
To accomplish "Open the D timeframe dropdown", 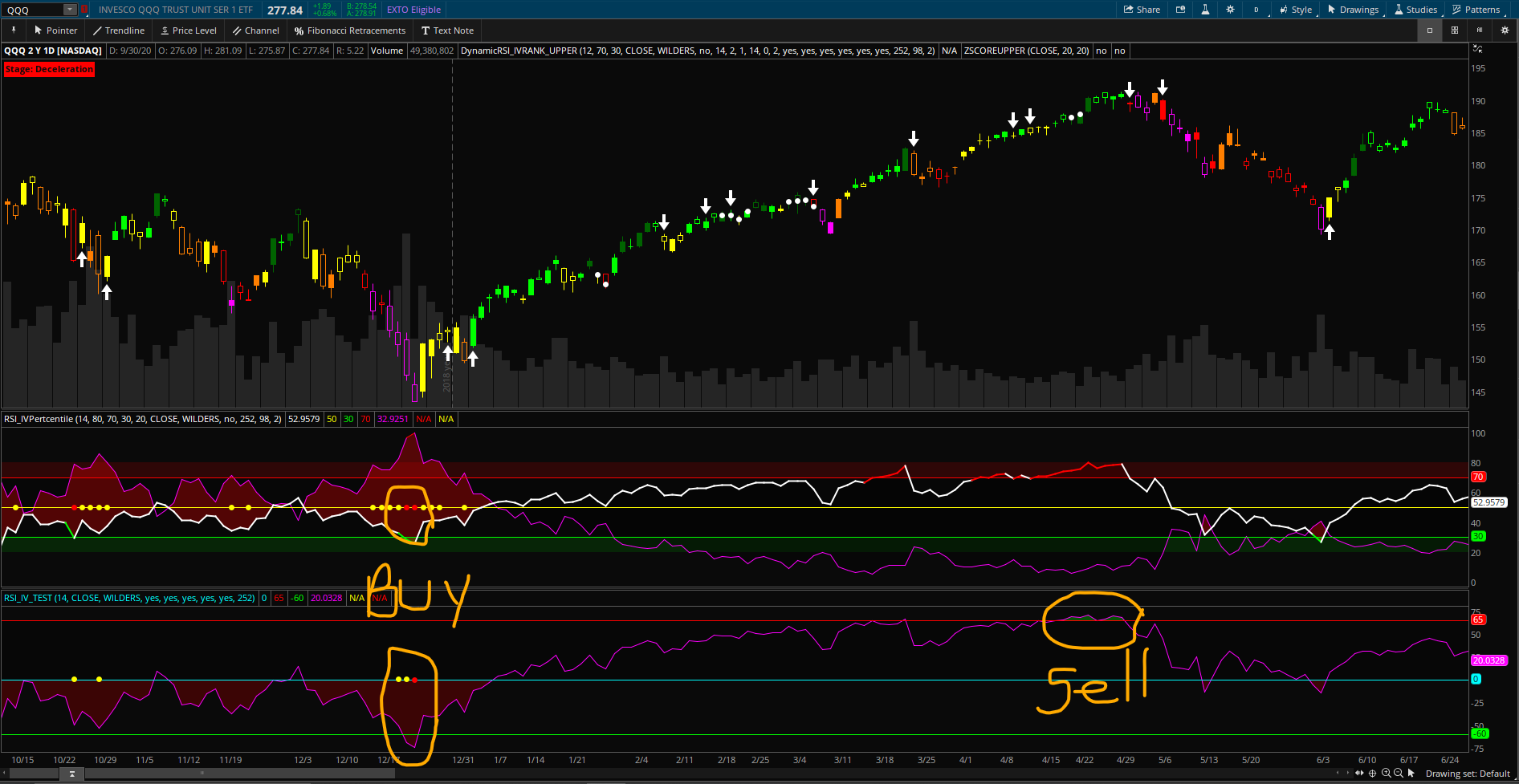I will pos(1256,10).
